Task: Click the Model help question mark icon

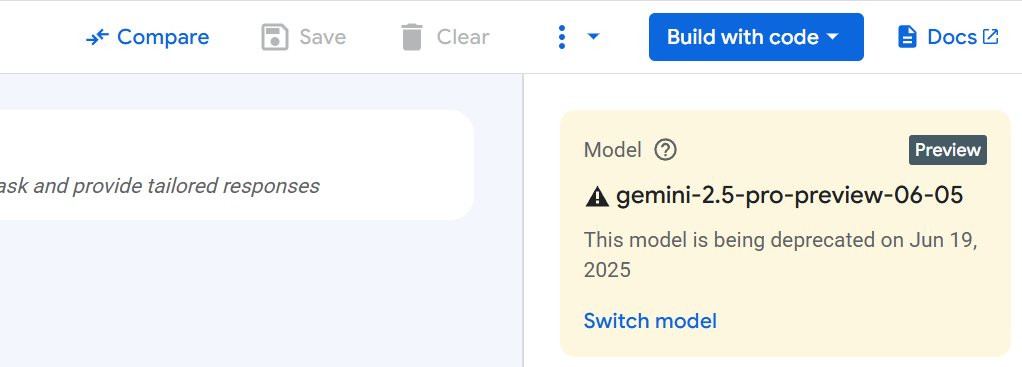Action: point(665,150)
